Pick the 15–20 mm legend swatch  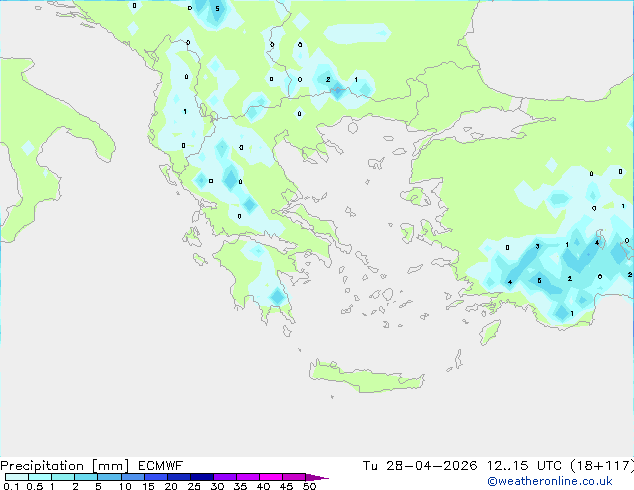[x=156, y=477]
